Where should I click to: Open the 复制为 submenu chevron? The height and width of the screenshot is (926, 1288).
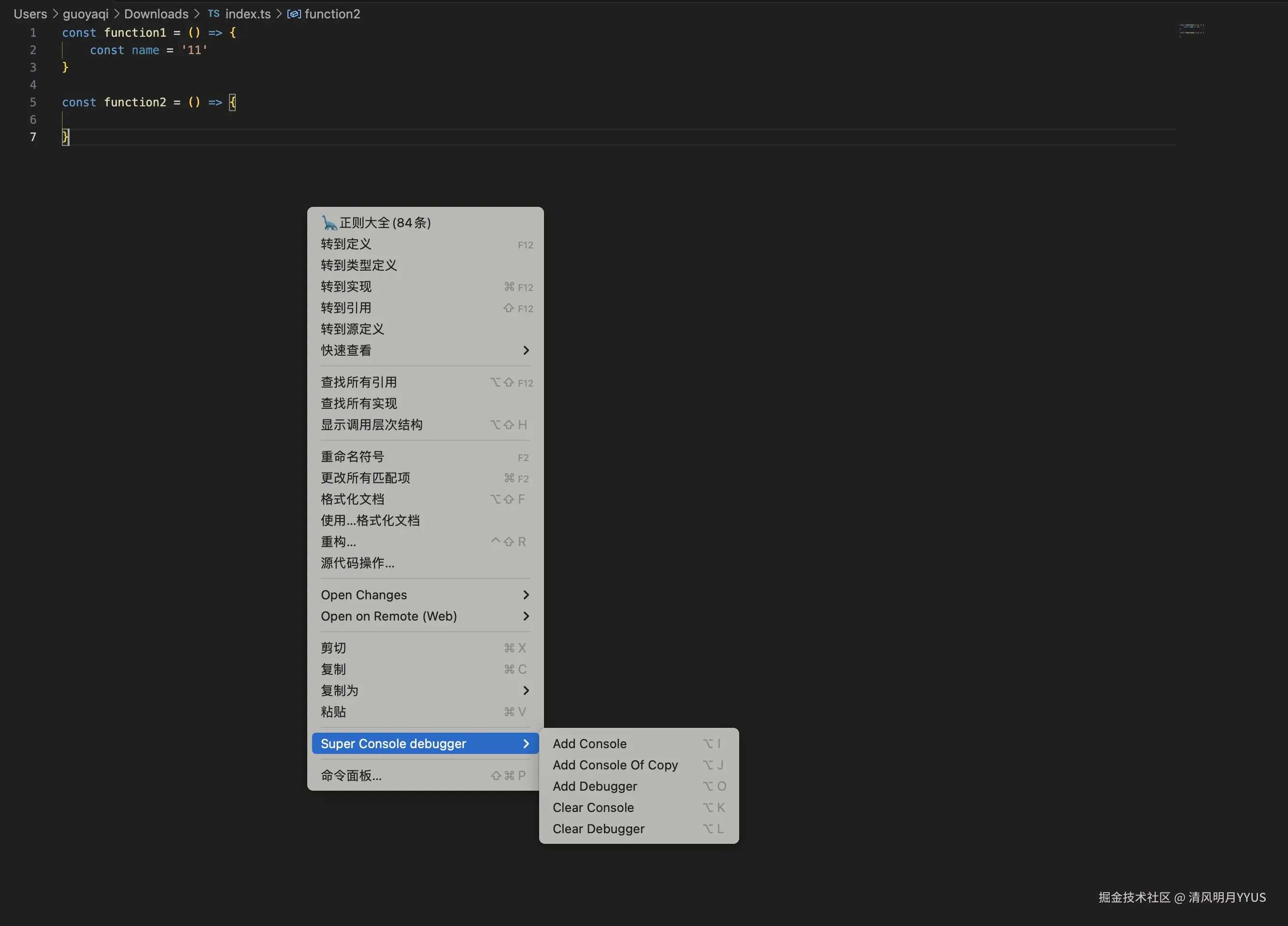pos(526,690)
